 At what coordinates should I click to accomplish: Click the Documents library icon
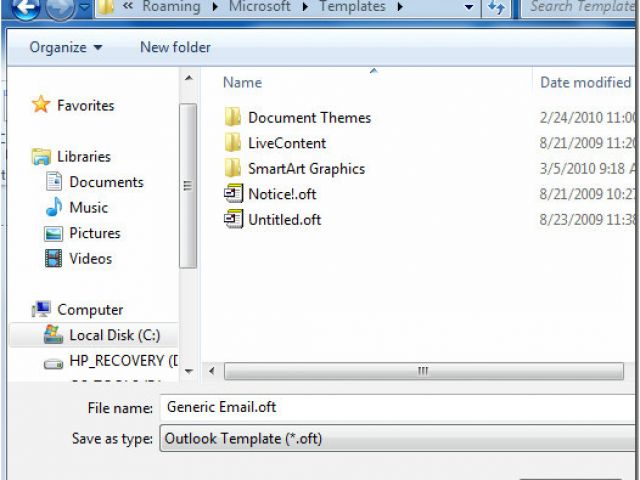pyautogui.click(x=54, y=182)
